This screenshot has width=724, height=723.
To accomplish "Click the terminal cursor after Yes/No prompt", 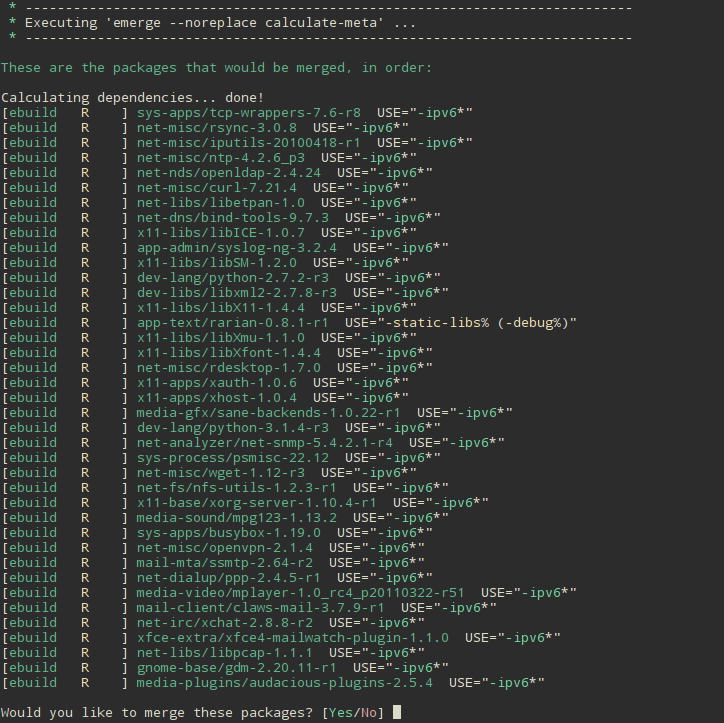I will coord(397,712).
